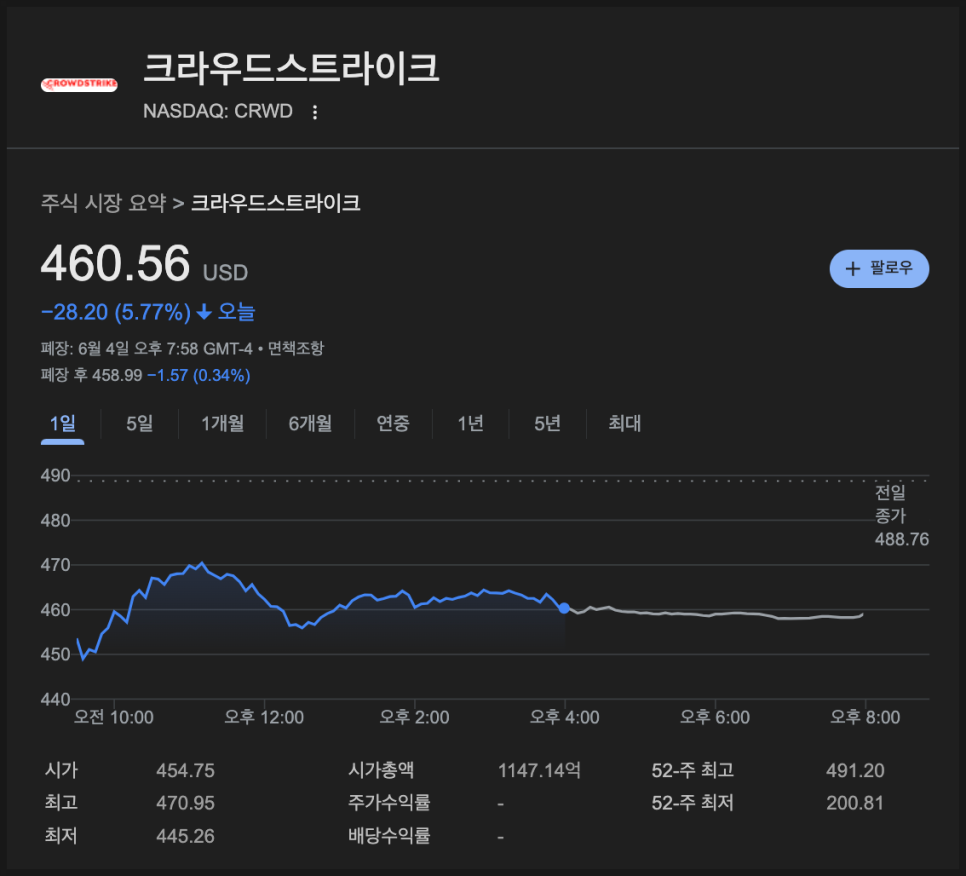Click the 52-주 최고 value 491.20
The image size is (966, 876).
855,771
